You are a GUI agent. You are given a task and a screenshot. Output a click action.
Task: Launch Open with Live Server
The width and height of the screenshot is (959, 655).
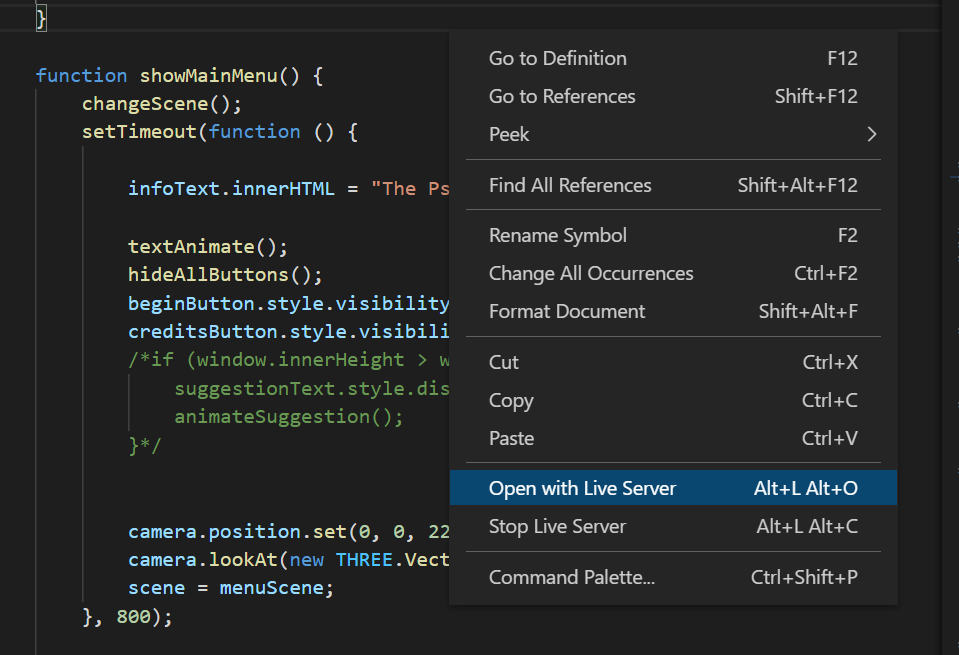(x=673, y=488)
